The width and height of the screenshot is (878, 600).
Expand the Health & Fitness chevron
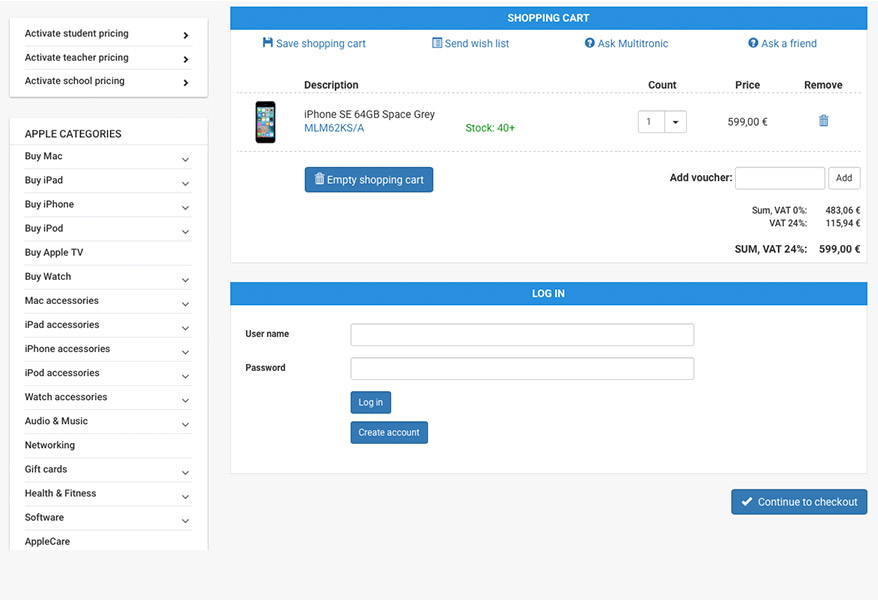pos(185,496)
